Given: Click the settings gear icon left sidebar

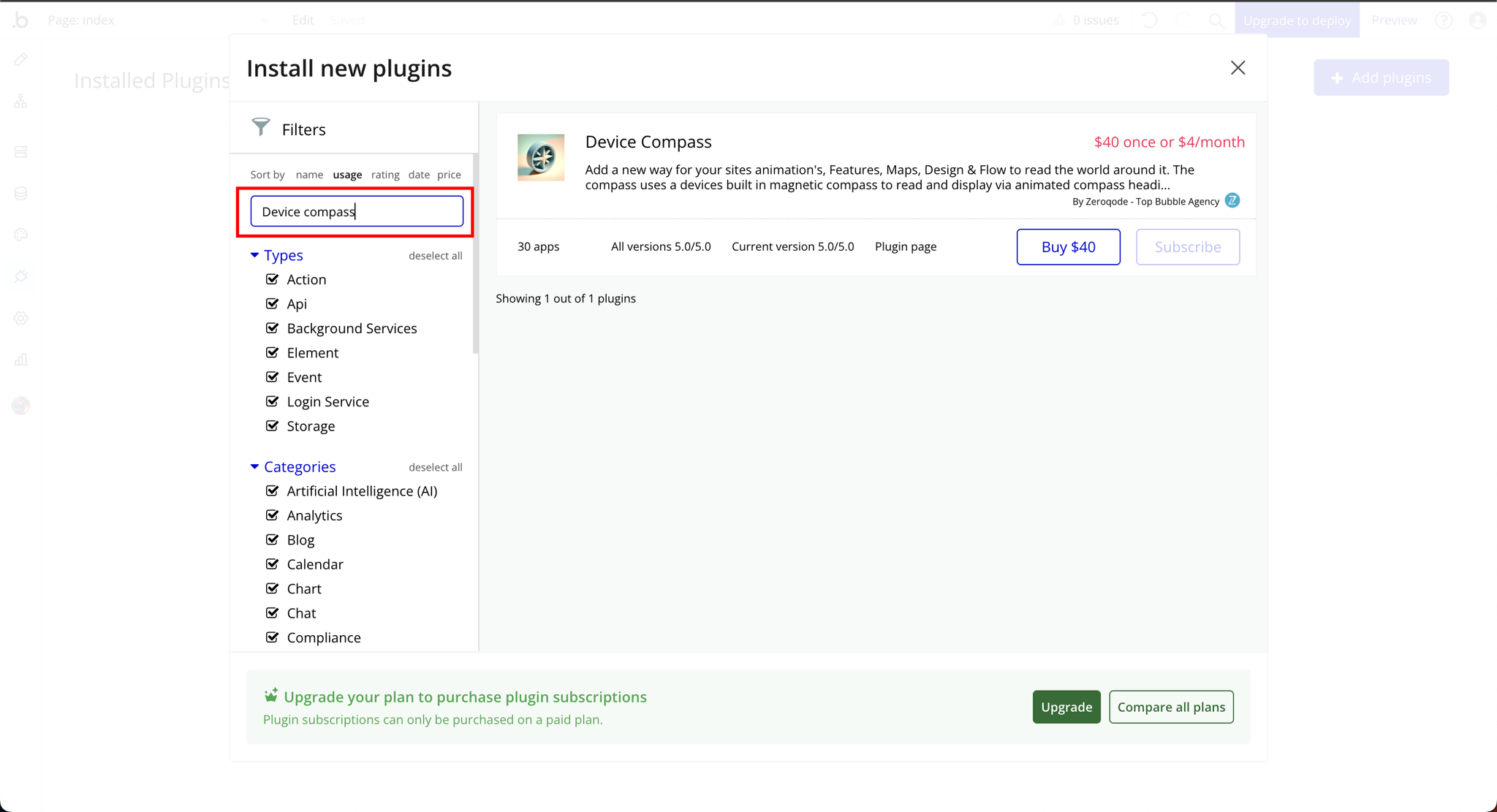Looking at the screenshot, I should [x=22, y=318].
